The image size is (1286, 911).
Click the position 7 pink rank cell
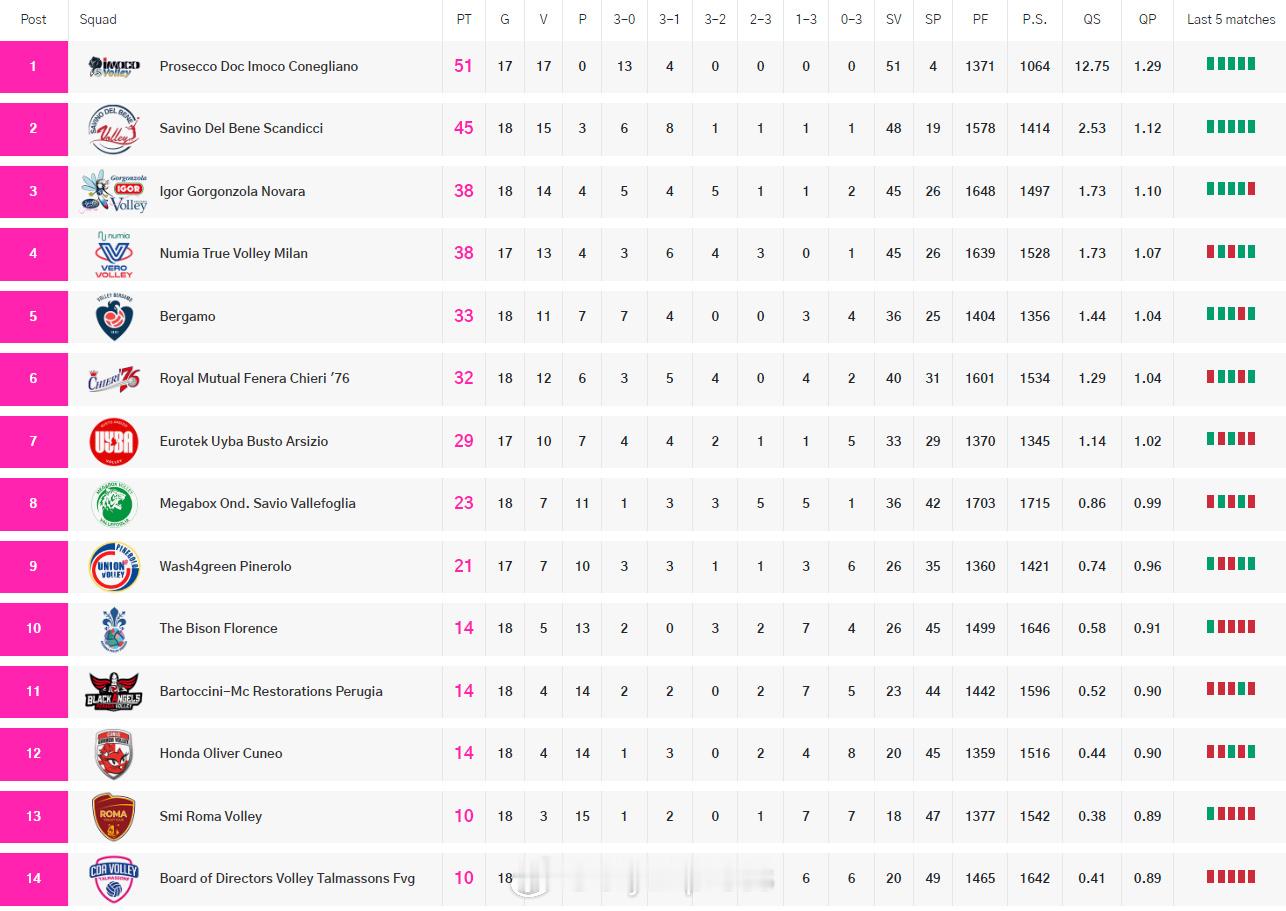[x=33, y=442]
